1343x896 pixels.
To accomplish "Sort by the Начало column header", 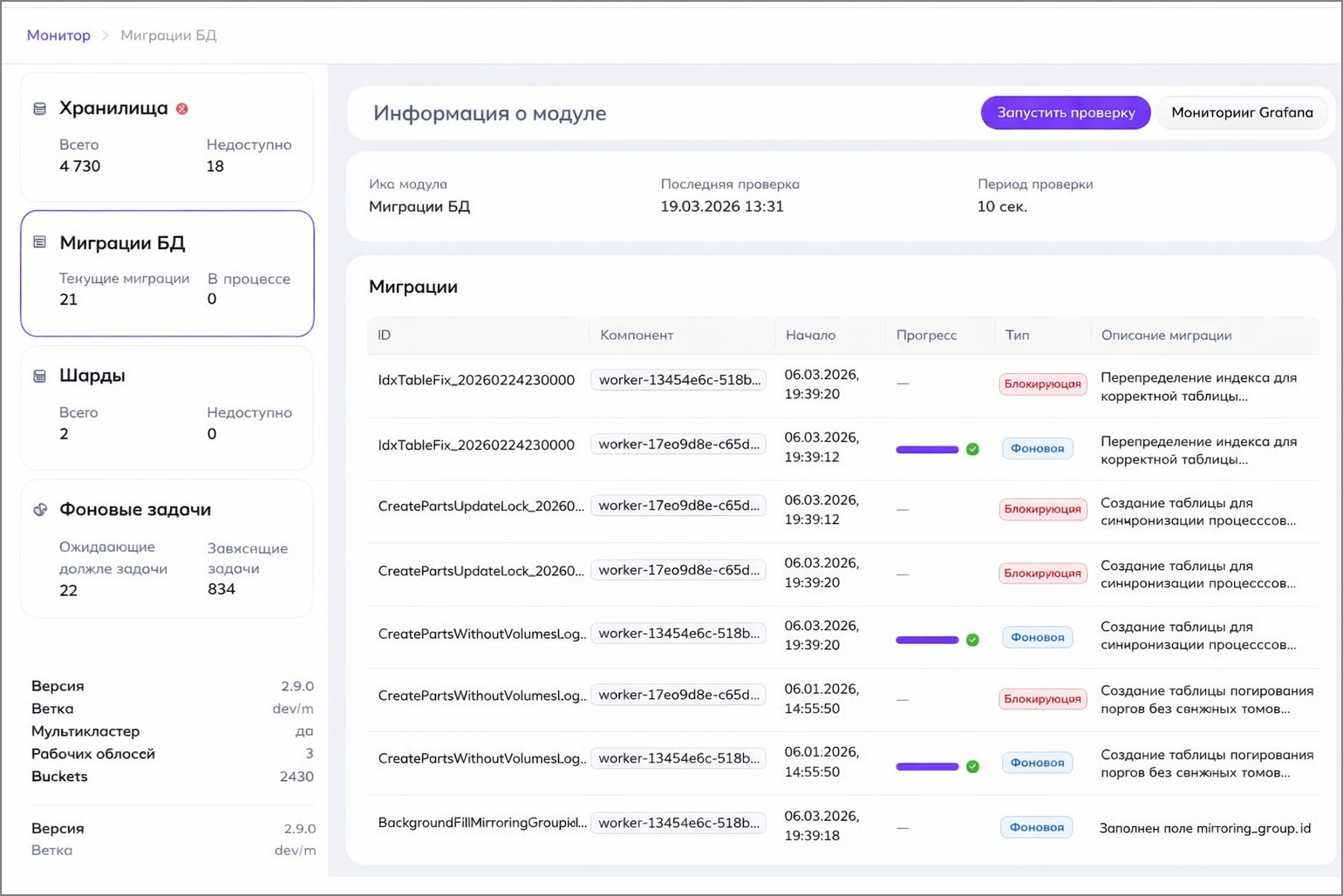I will (810, 336).
